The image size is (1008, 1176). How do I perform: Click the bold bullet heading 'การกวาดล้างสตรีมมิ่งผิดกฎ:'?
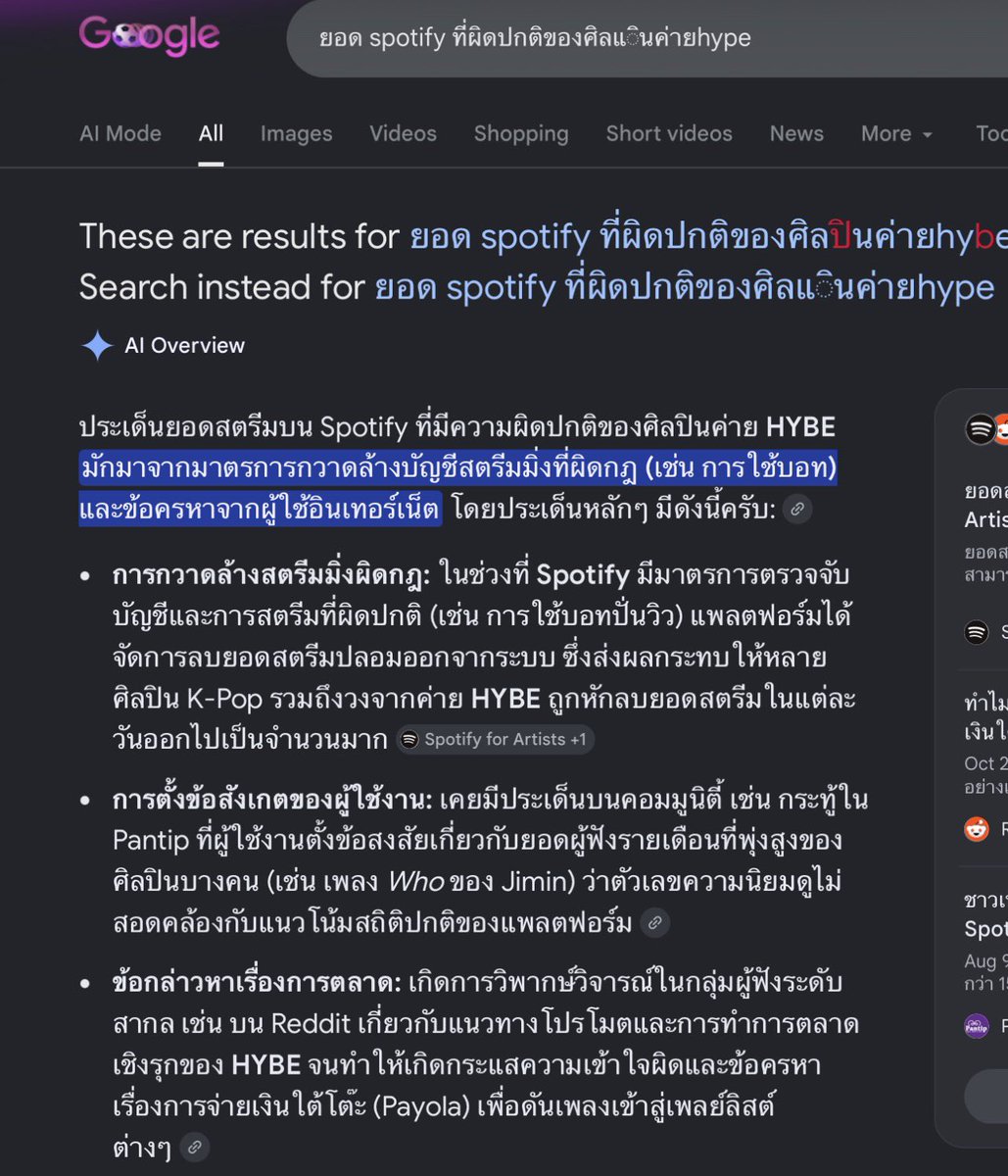click(x=271, y=575)
